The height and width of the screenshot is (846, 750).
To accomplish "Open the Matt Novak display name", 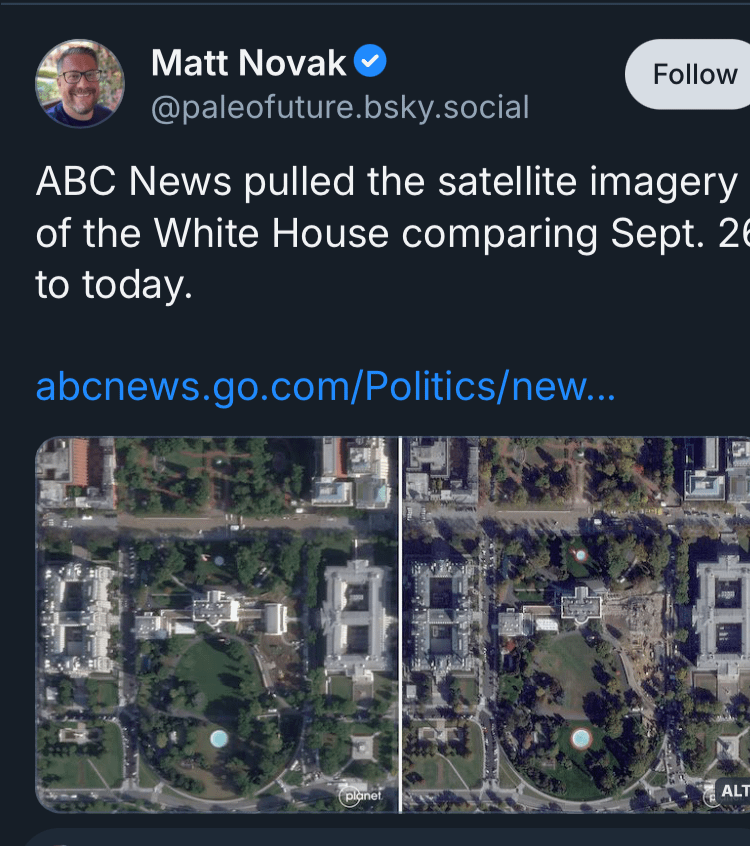I will tap(249, 64).
